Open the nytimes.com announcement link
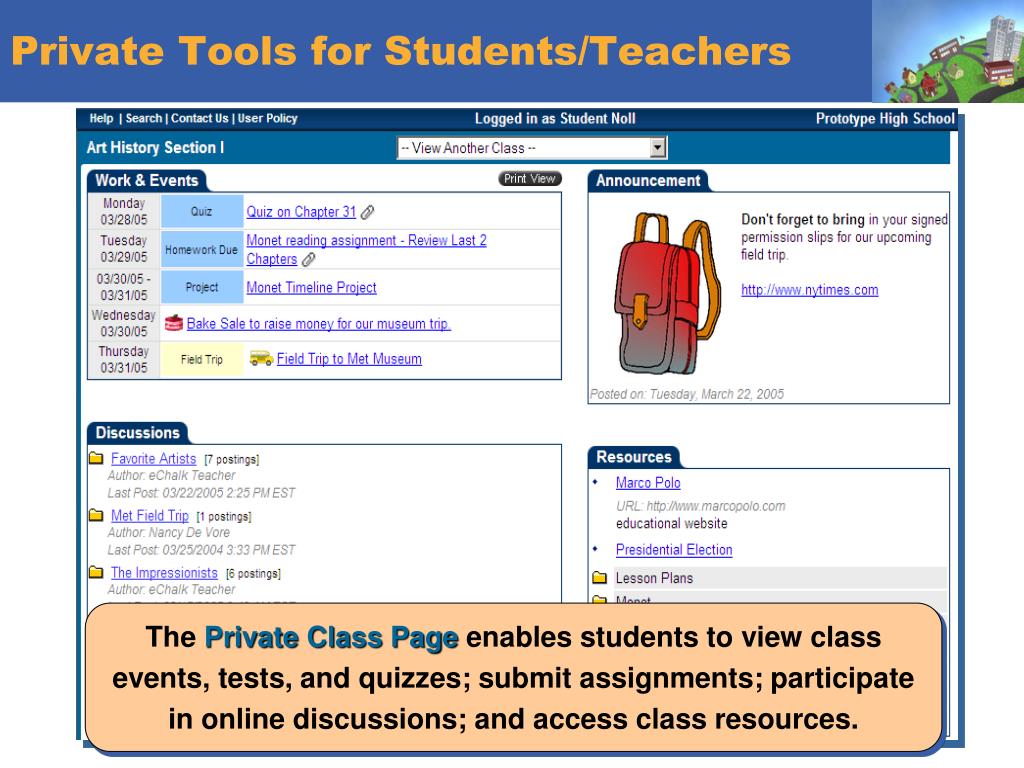The image size is (1024, 768). (810, 290)
